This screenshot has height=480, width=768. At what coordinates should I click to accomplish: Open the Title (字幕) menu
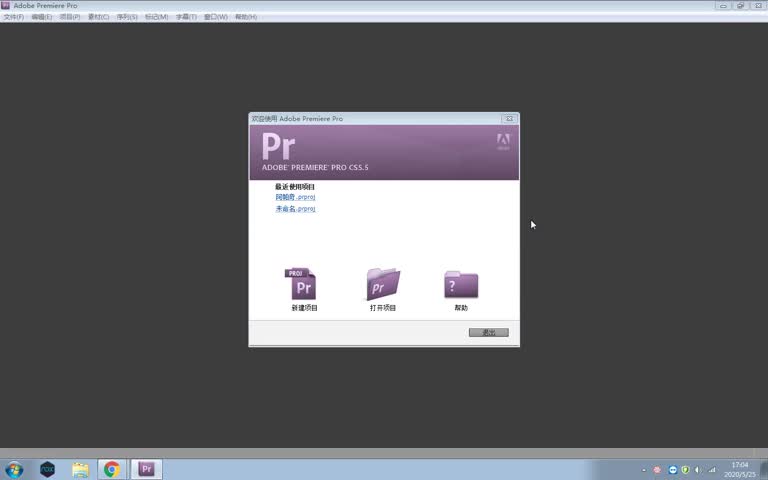click(x=186, y=17)
